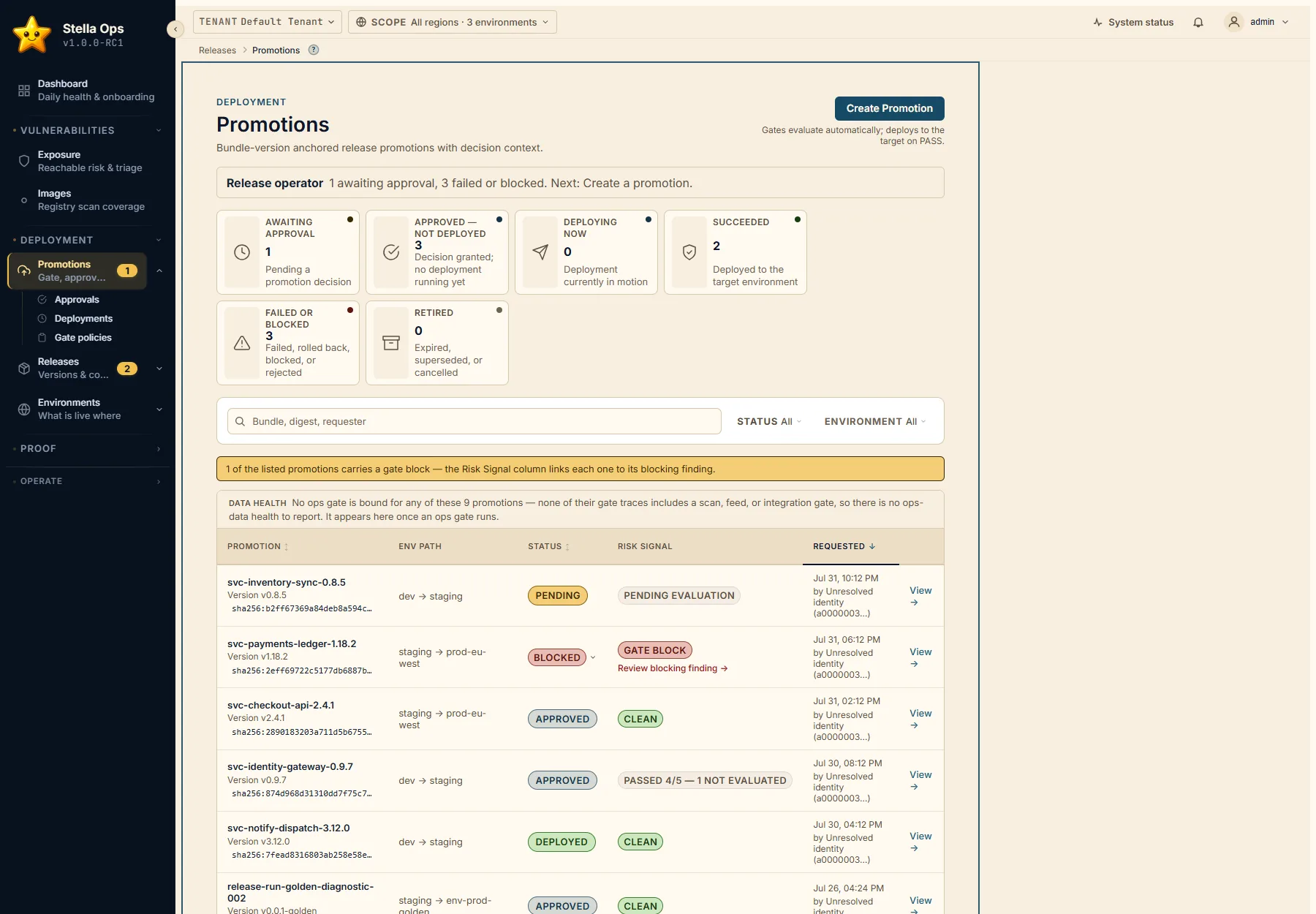Click the GATE BLOCK risk badge
Image resolution: width=1316 pixels, height=914 pixels.
(x=655, y=650)
